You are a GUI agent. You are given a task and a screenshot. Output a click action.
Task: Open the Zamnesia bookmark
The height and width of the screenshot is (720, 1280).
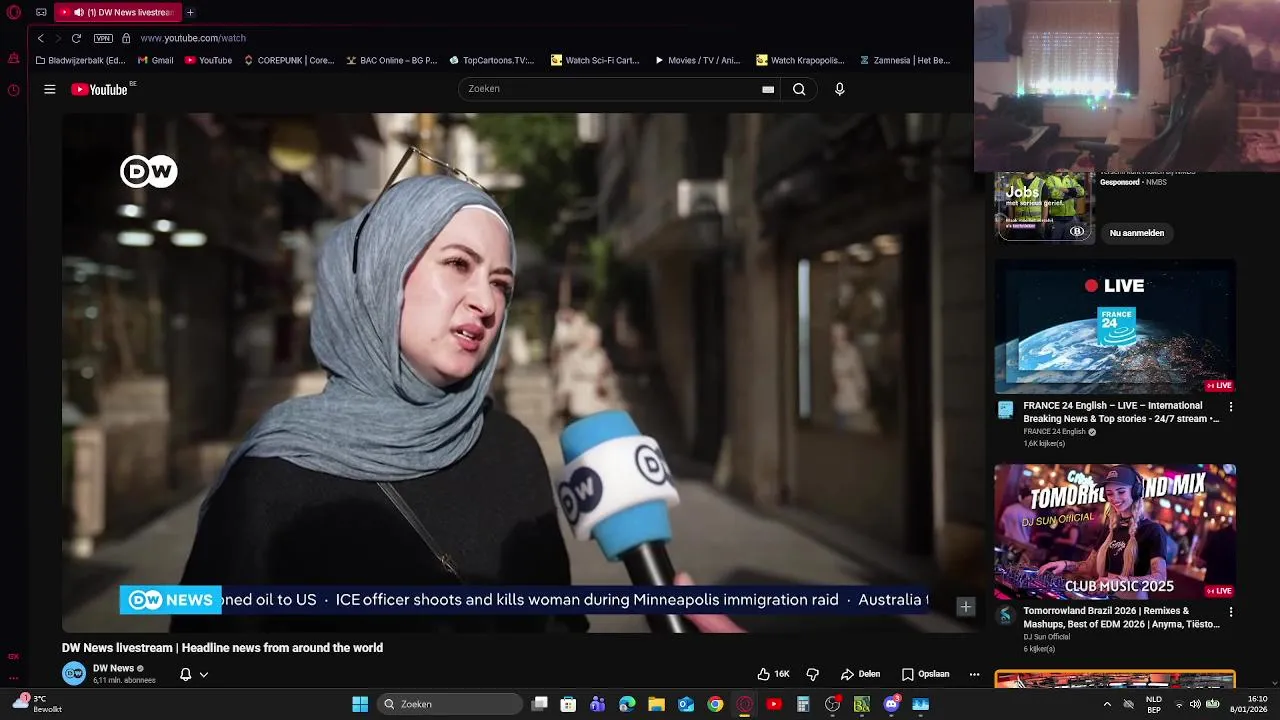(x=905, y=60)
